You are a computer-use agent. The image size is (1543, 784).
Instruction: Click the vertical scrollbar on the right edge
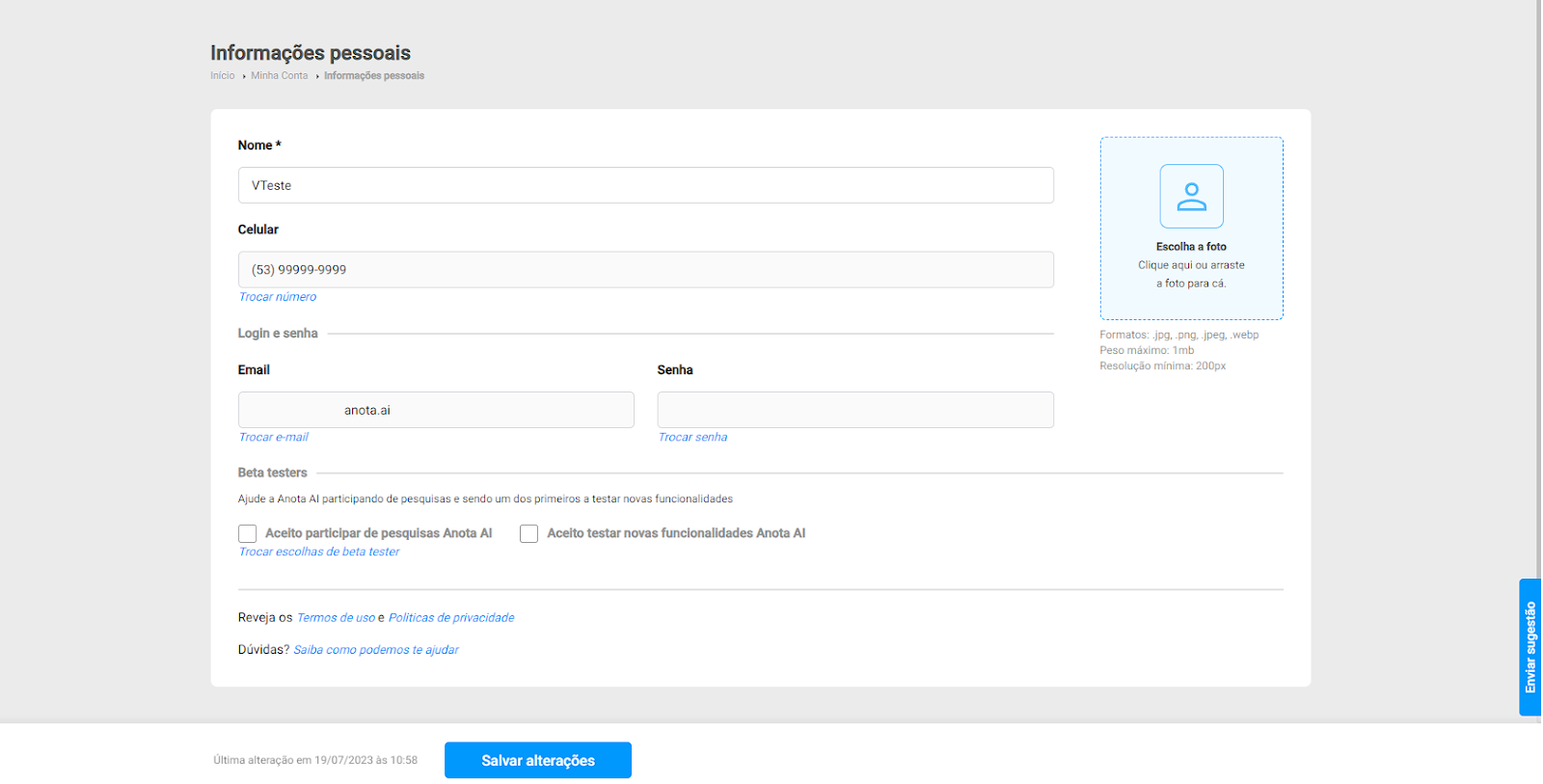[x=1538, y=289]
